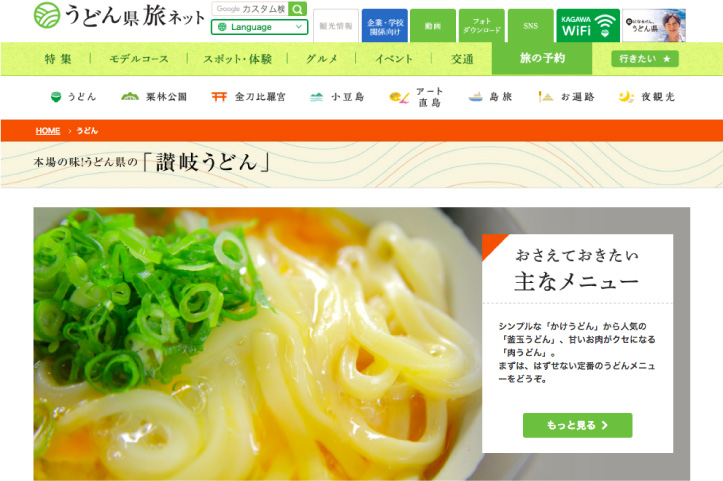Viewport: 723px width, 481px height.
Task: Click the Udon-ken Tabi Net logo
Action: coord(119,16)
